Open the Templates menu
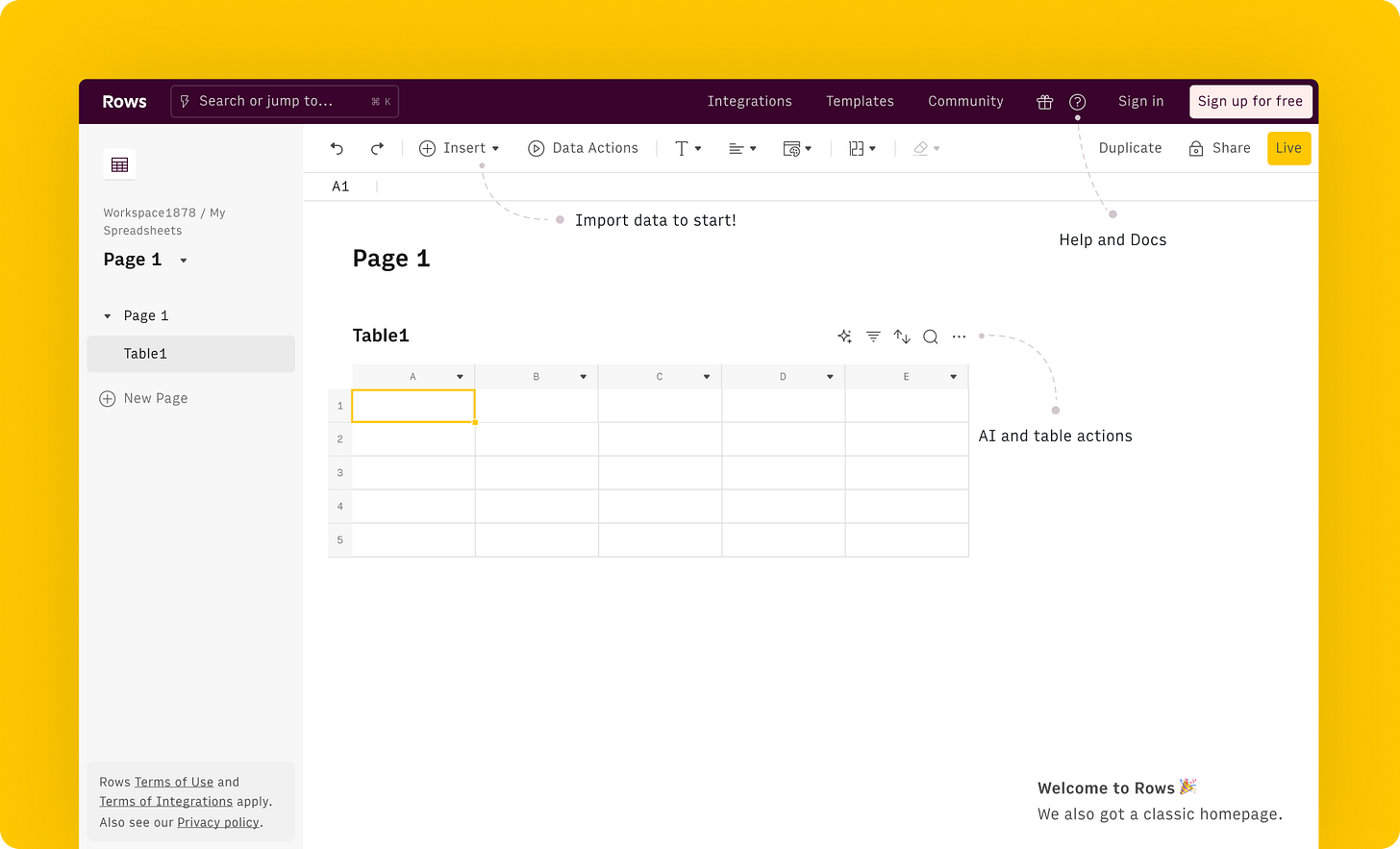The width and height of the screenshot is (1400, 849). point(860,101)
